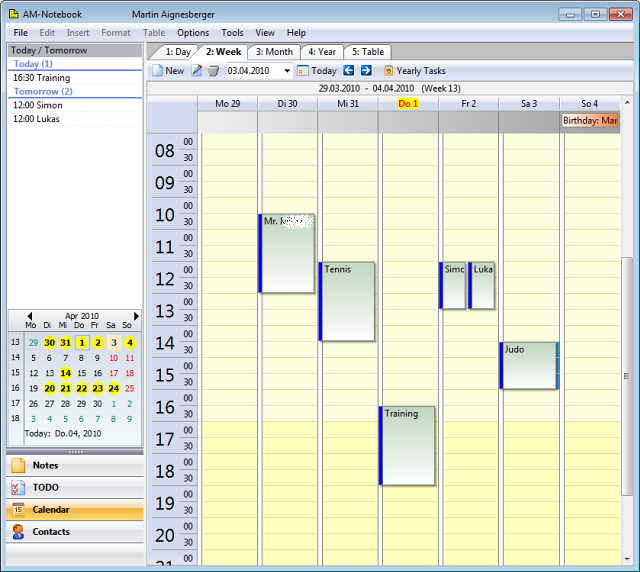Click the Yearly Tasks button label
640x572 pixels.
pyautogui.click(x=421, y=71)
